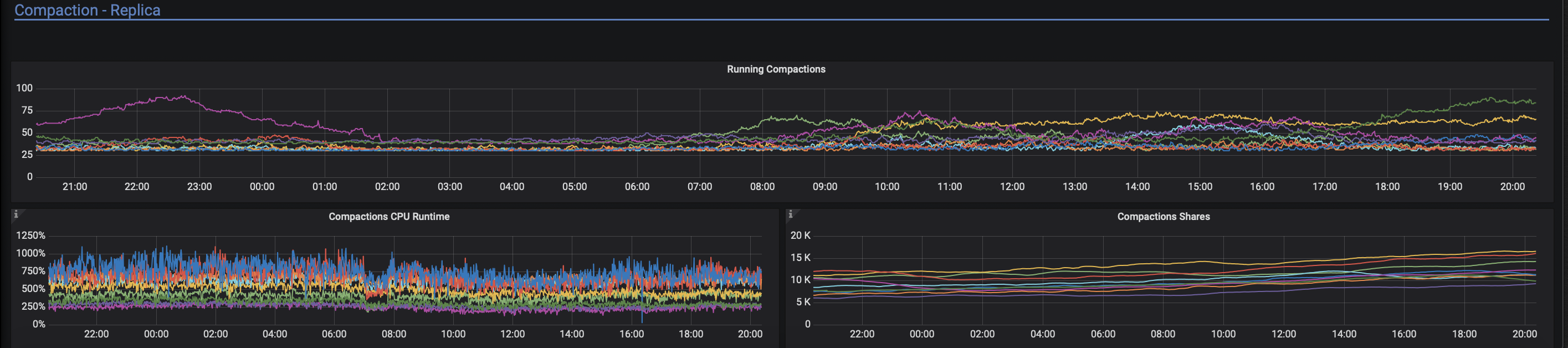The height and width of the screenshot is (348, 1568).
Task: Click 04:00 label on Compactions Shares time axis
Action: click(1043, 334)
